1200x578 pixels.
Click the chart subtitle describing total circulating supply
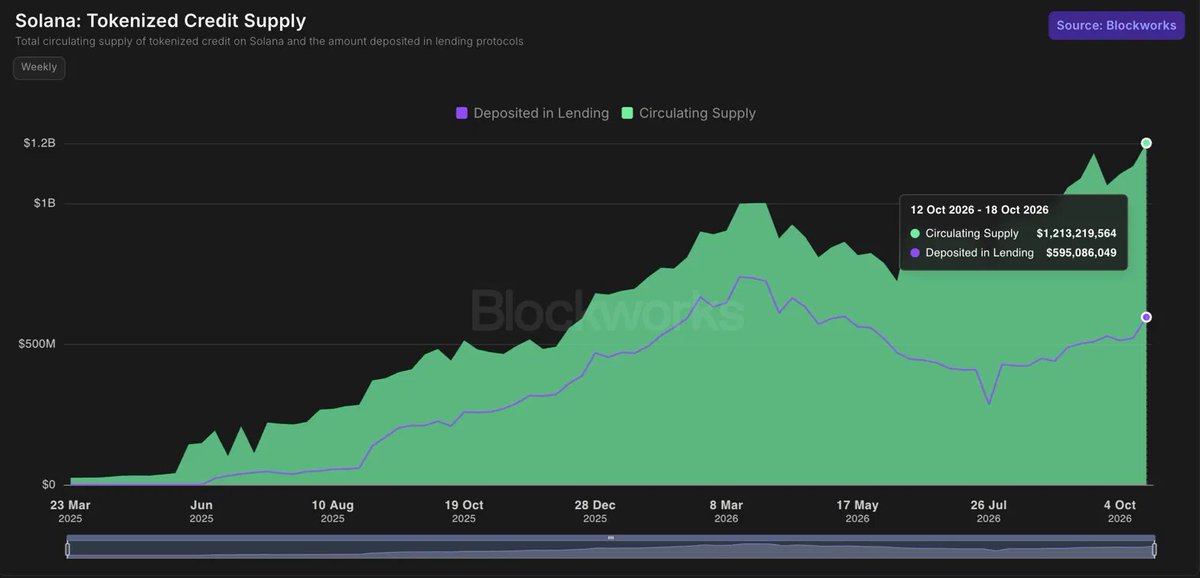coord(269,42)
